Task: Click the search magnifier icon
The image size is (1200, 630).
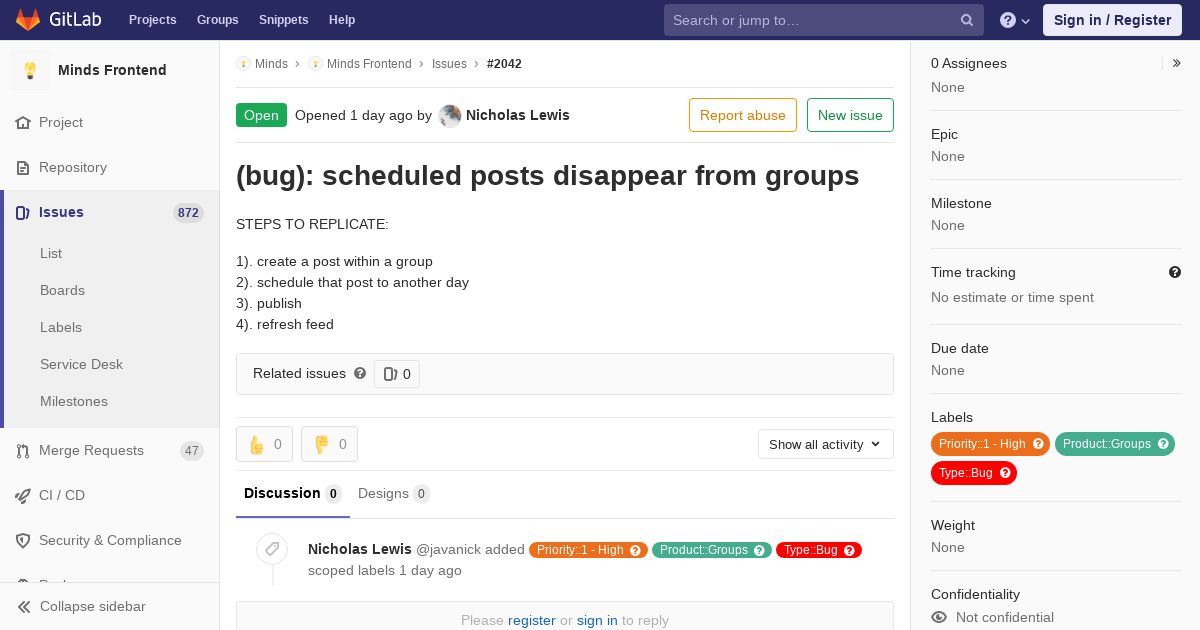Action: (967, 20)
